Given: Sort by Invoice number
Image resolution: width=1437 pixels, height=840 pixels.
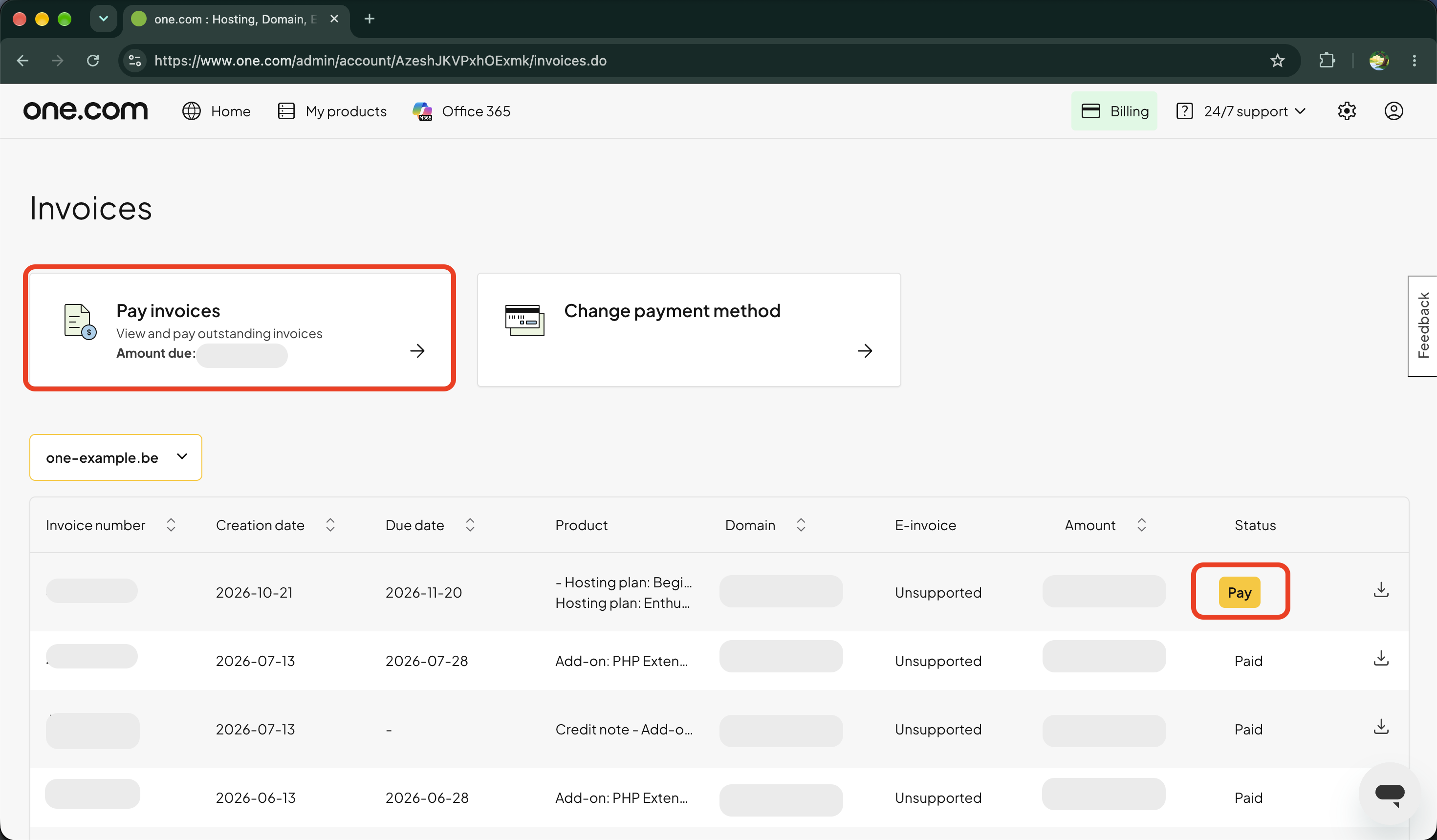Looking at the screenshot, I should pos(171,525).
